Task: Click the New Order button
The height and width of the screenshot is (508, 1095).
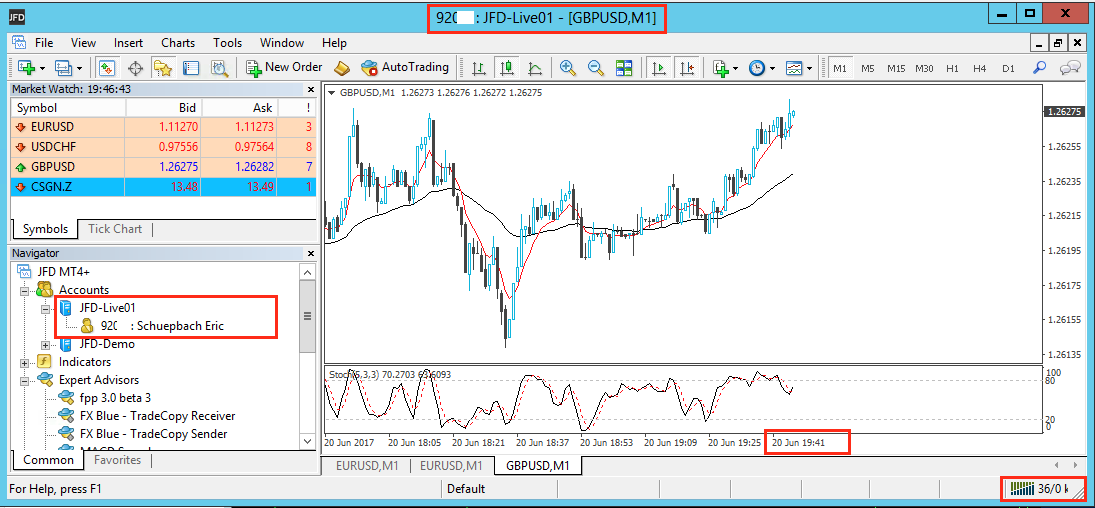Action: 284,67
